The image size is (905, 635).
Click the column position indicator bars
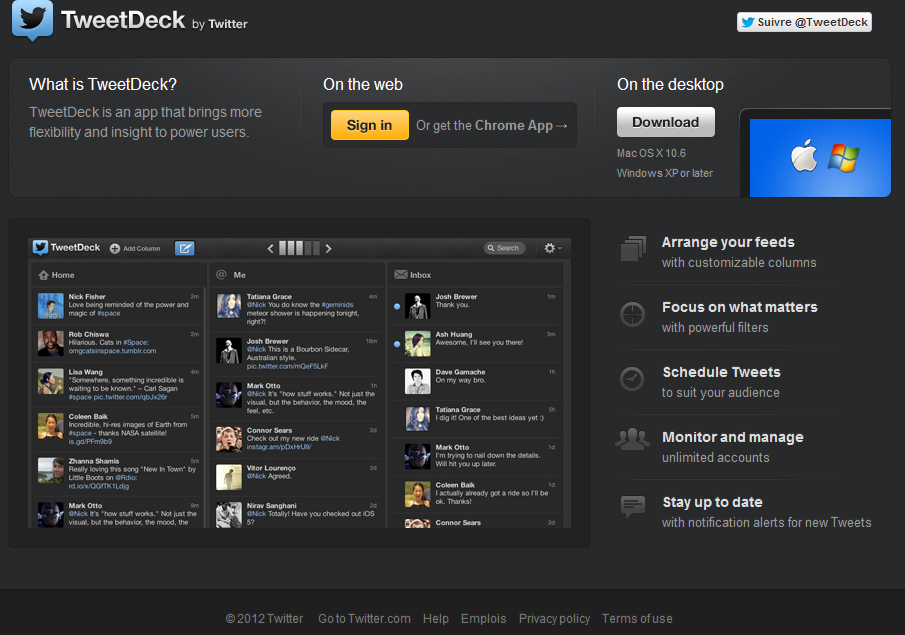pyautogui.click(x=298, y=247)
